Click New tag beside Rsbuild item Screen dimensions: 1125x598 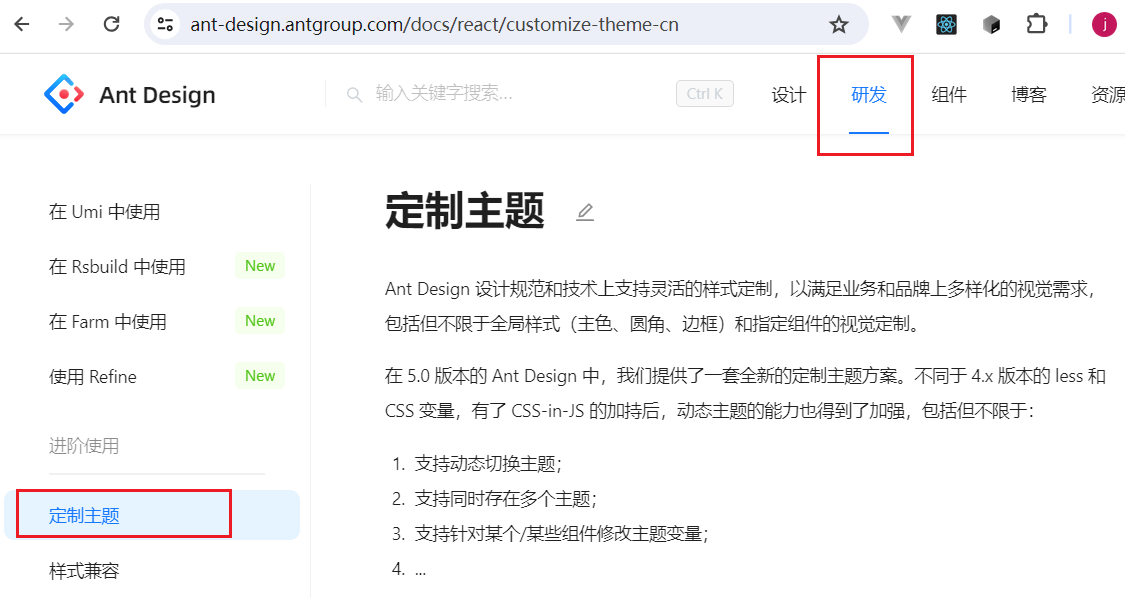[260, 266]
